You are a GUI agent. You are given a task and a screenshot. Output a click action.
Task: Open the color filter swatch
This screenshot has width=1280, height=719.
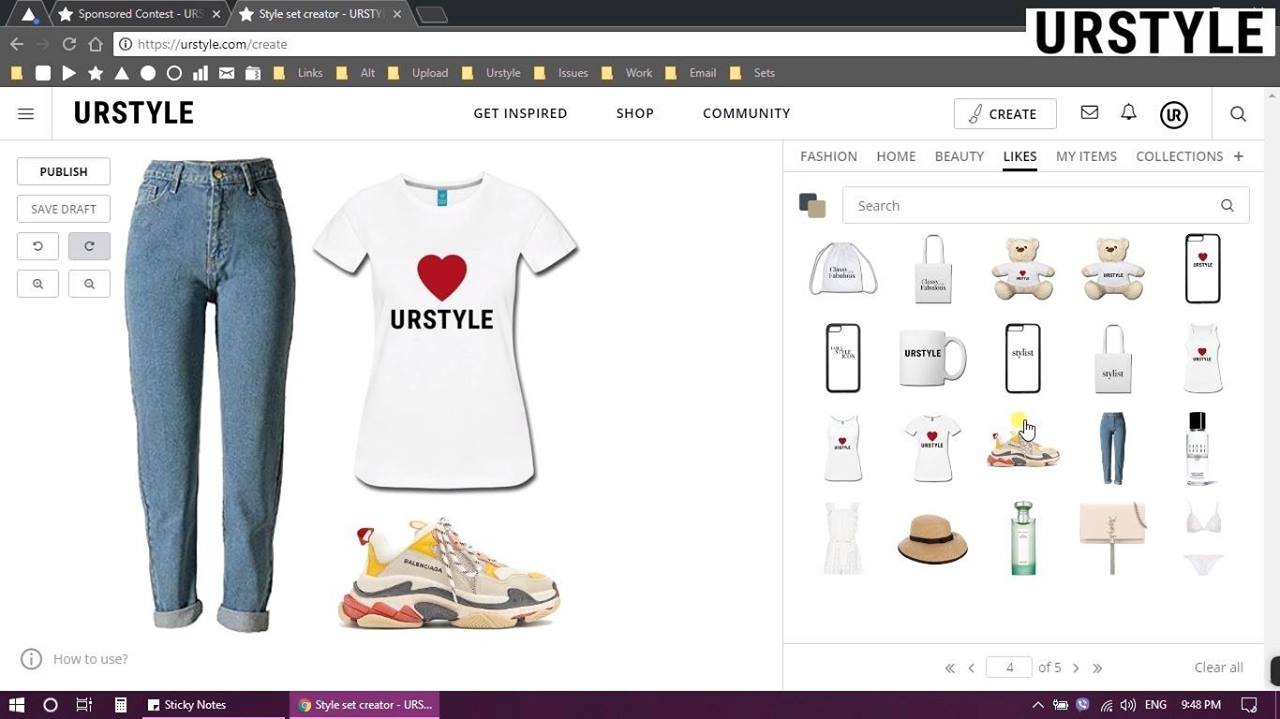click(x=812, y=205)
